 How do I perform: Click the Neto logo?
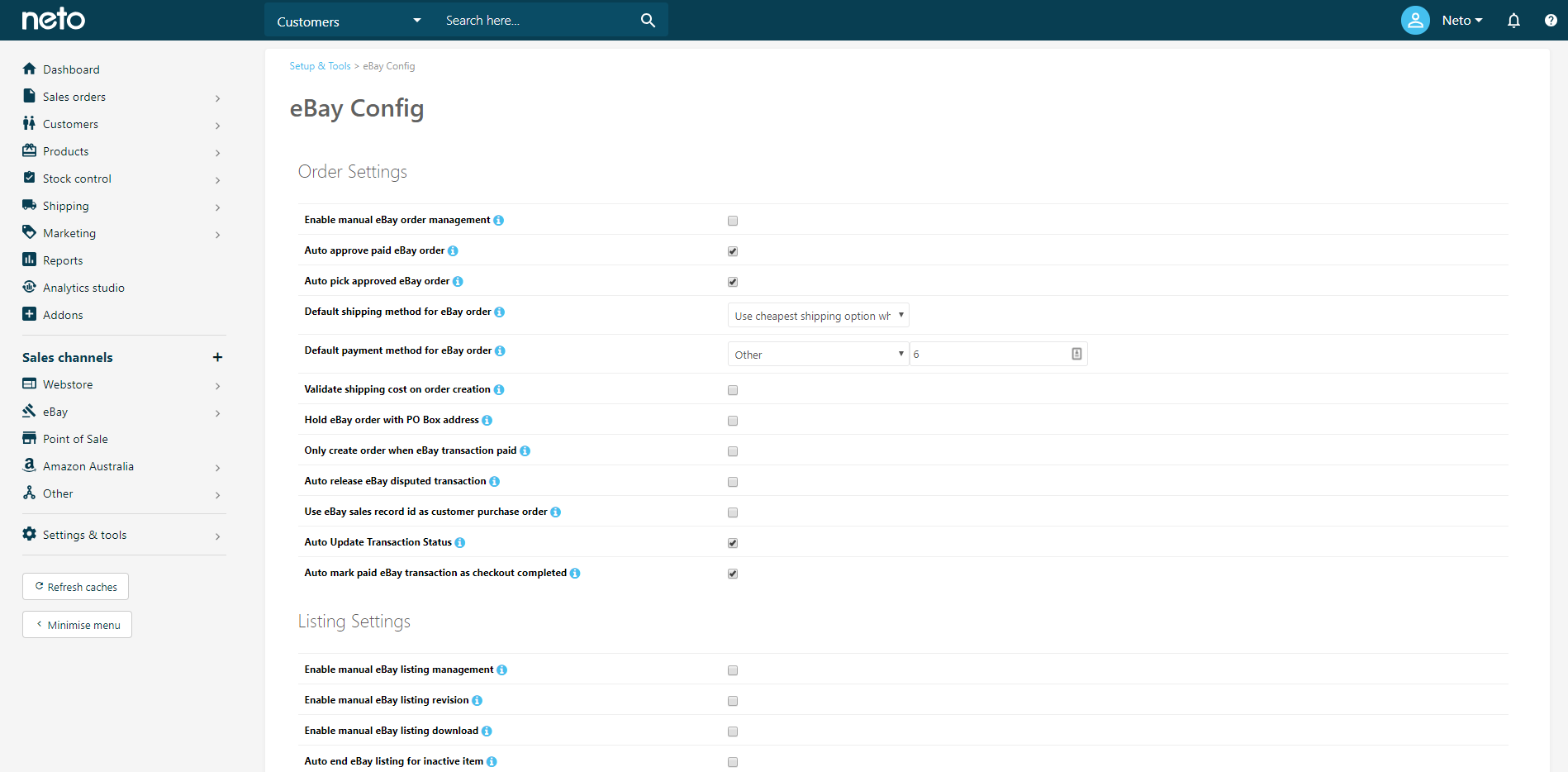[x=53, y=19]
